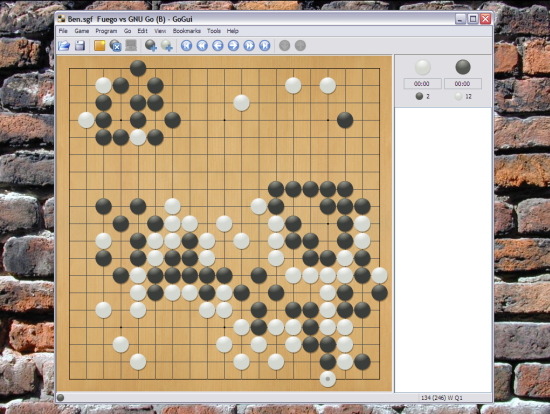Click the black stone above the top edge of the board
This screenshot has width=550, height=414.
click(138, 68)
